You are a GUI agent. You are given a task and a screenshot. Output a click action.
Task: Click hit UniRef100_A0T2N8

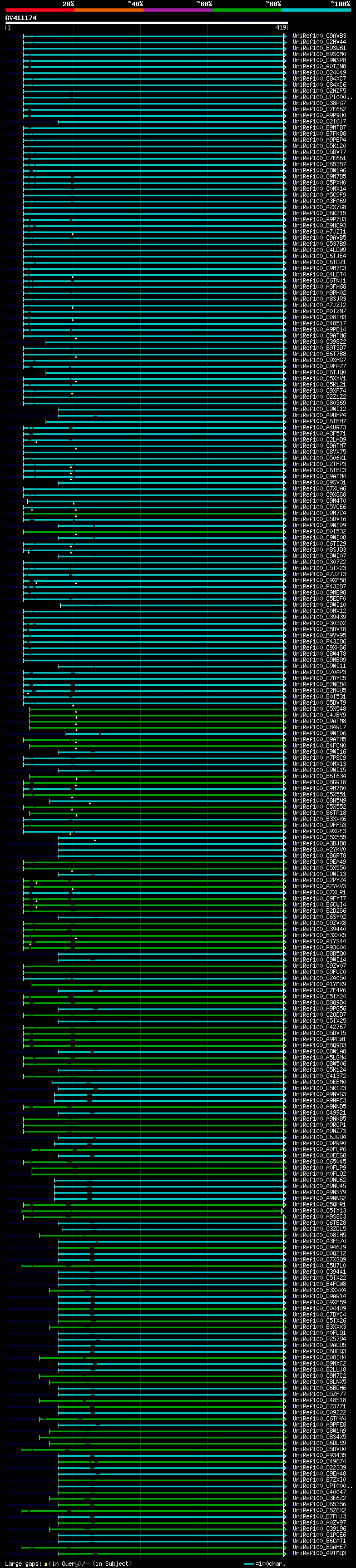point(319,66)
